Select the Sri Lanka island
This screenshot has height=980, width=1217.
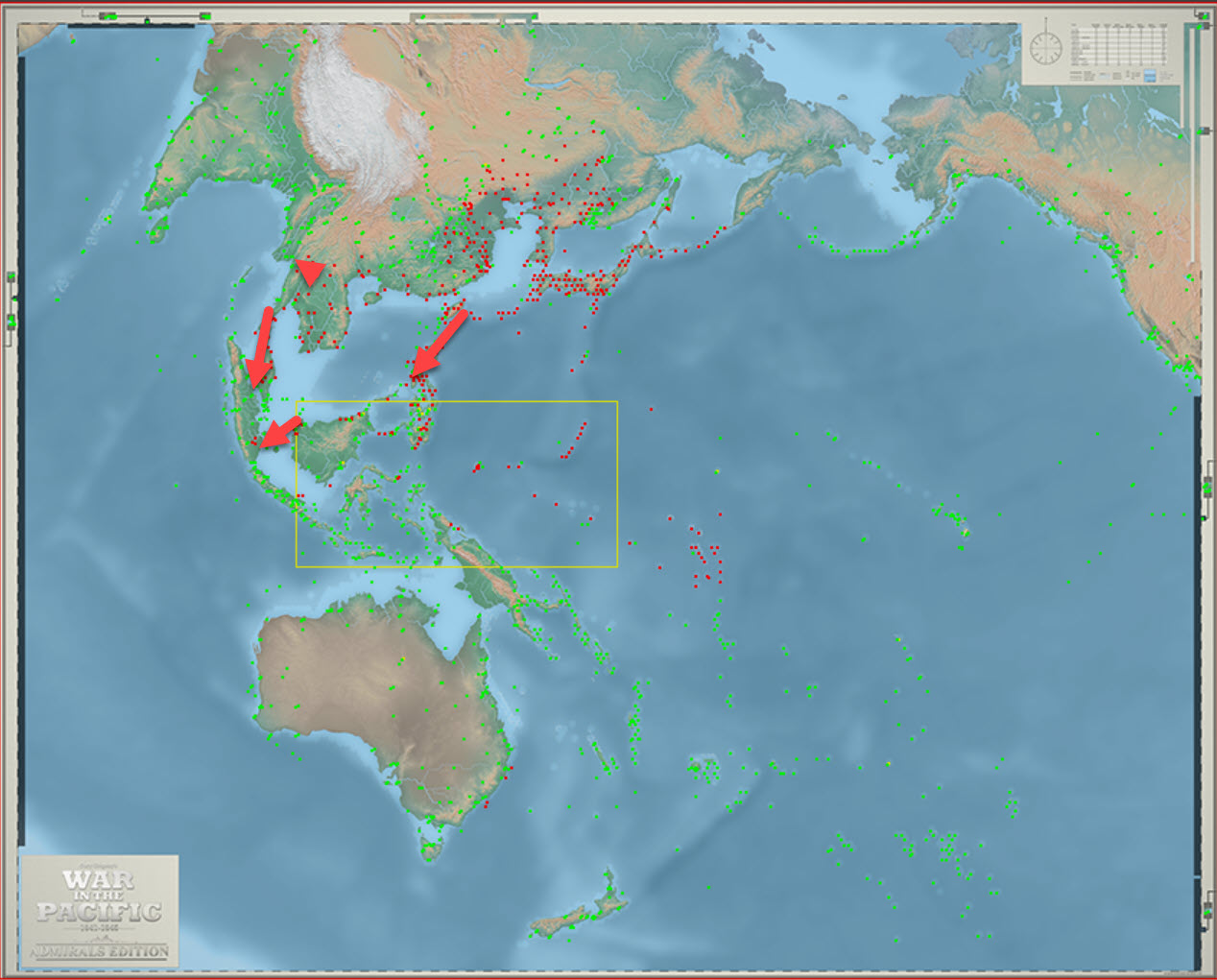pos(159,229)
